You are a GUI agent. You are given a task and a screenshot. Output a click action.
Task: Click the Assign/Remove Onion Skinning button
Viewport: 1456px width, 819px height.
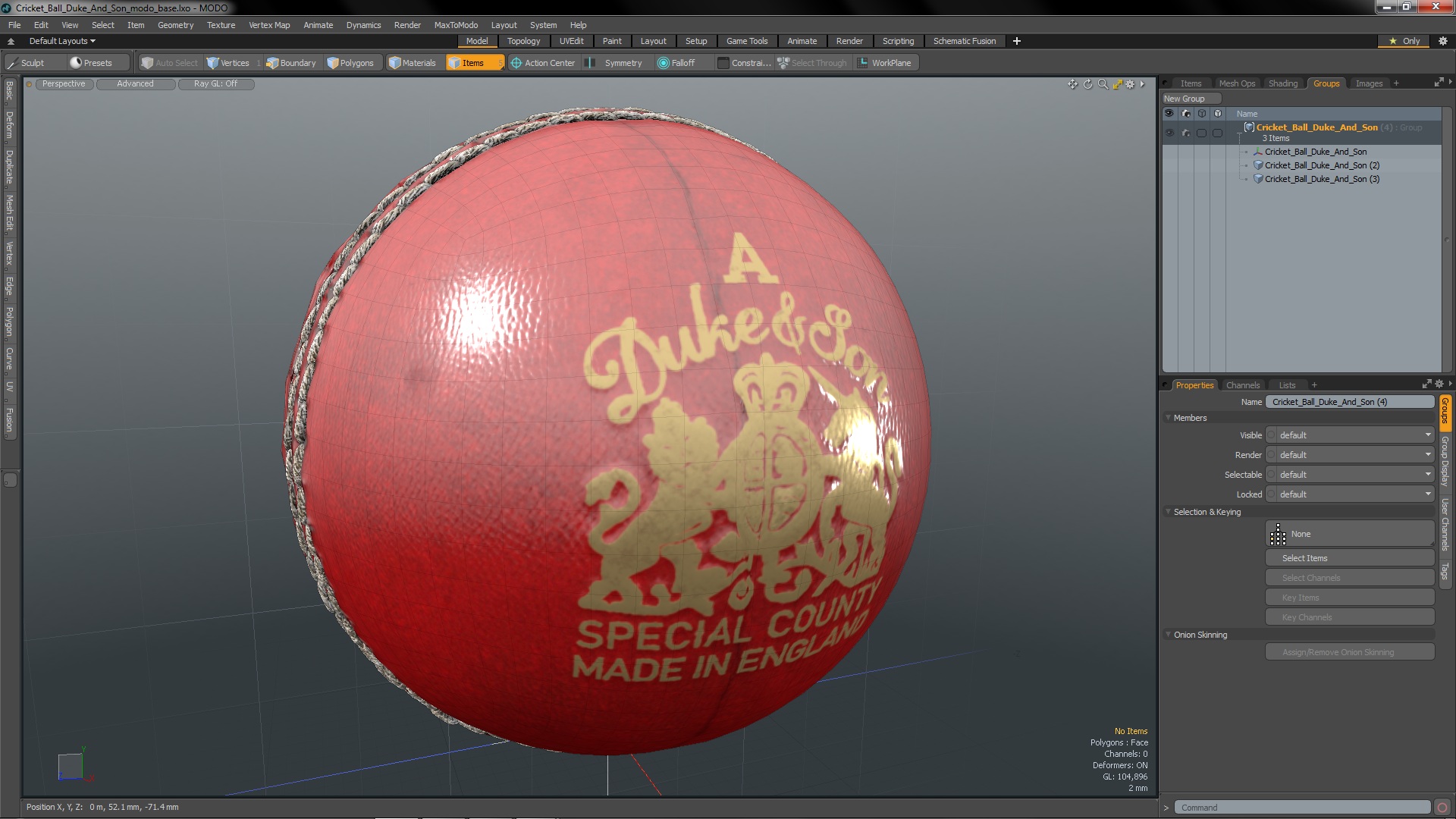pos(1350,652)
